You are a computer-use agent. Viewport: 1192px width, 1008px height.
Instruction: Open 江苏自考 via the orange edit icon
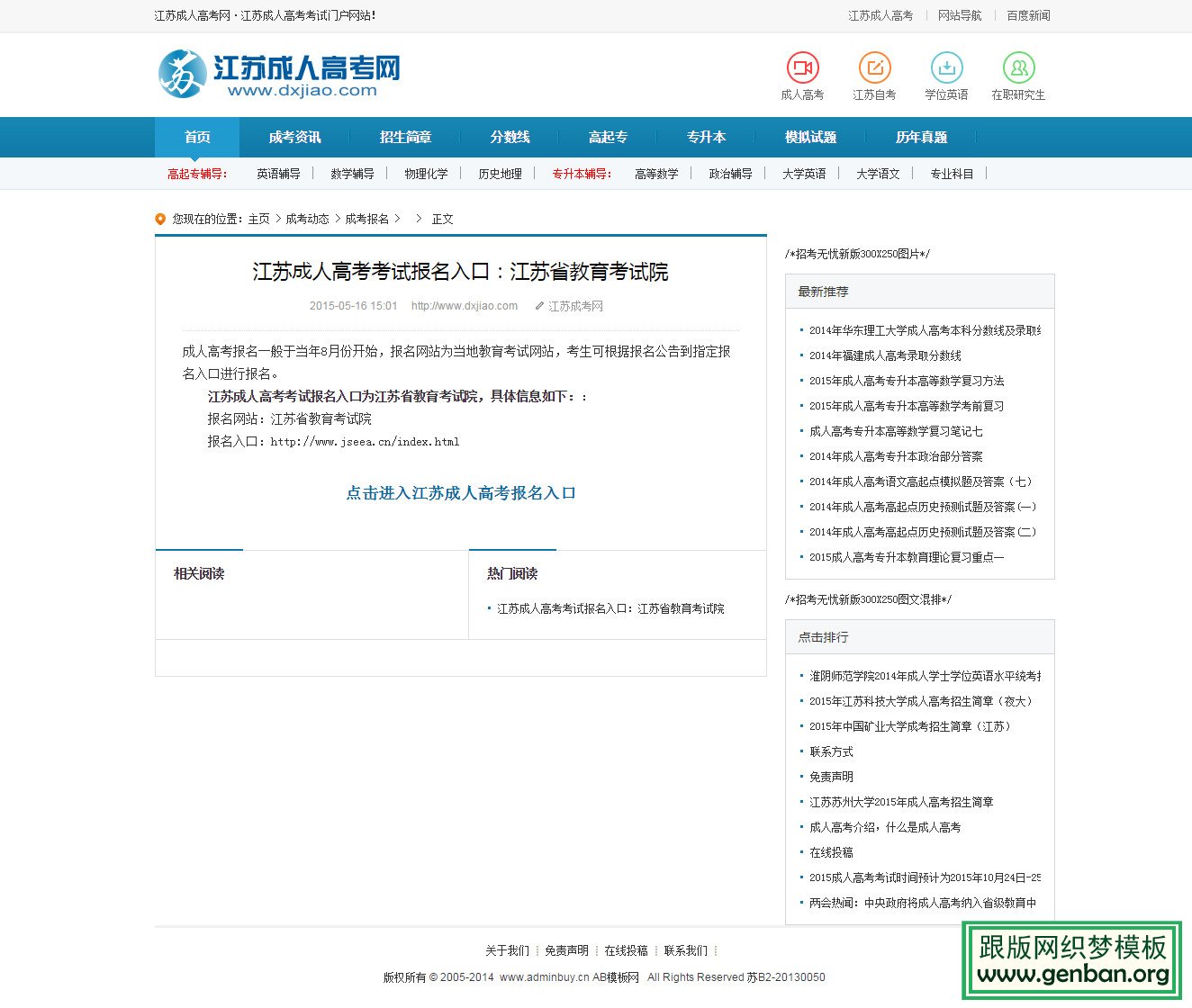tap(874, 66)
